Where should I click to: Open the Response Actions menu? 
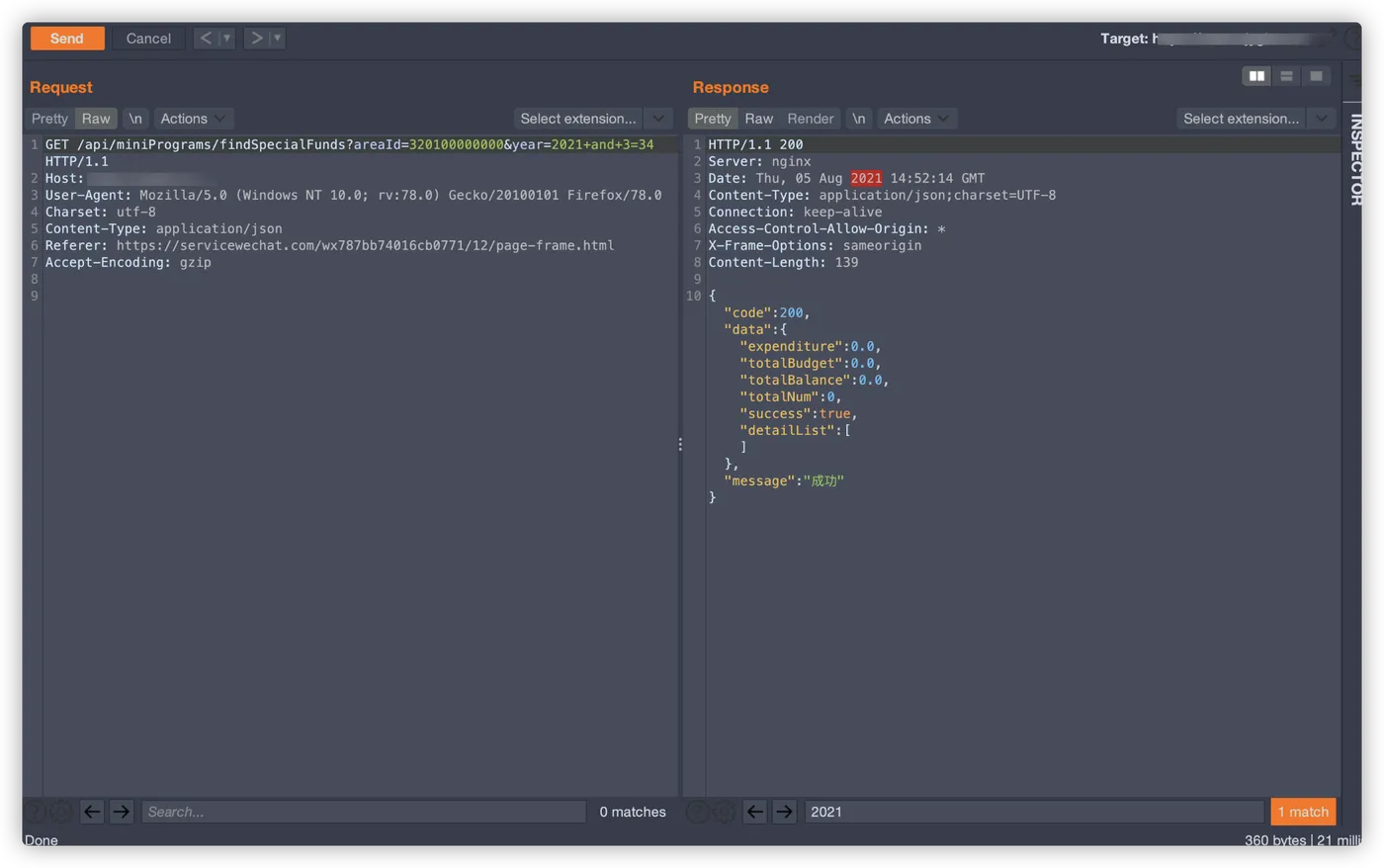pyautogui.click(x=916, y=119)
